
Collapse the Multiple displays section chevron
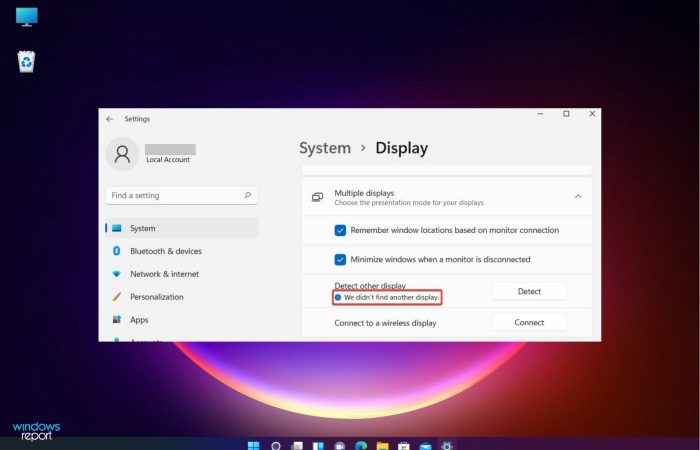click(x=578, y=196)
